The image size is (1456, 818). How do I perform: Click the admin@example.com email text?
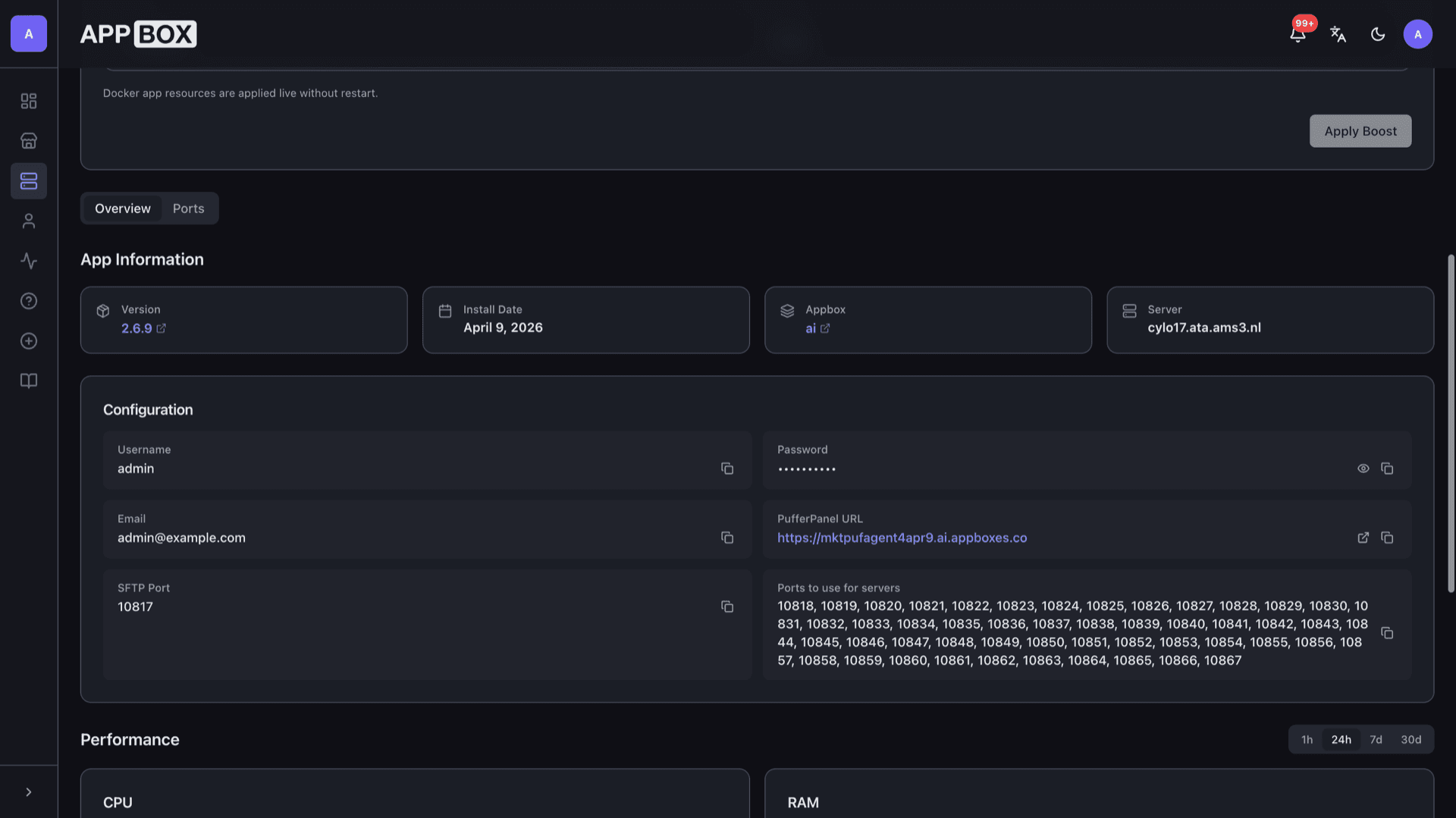point(181,537)
